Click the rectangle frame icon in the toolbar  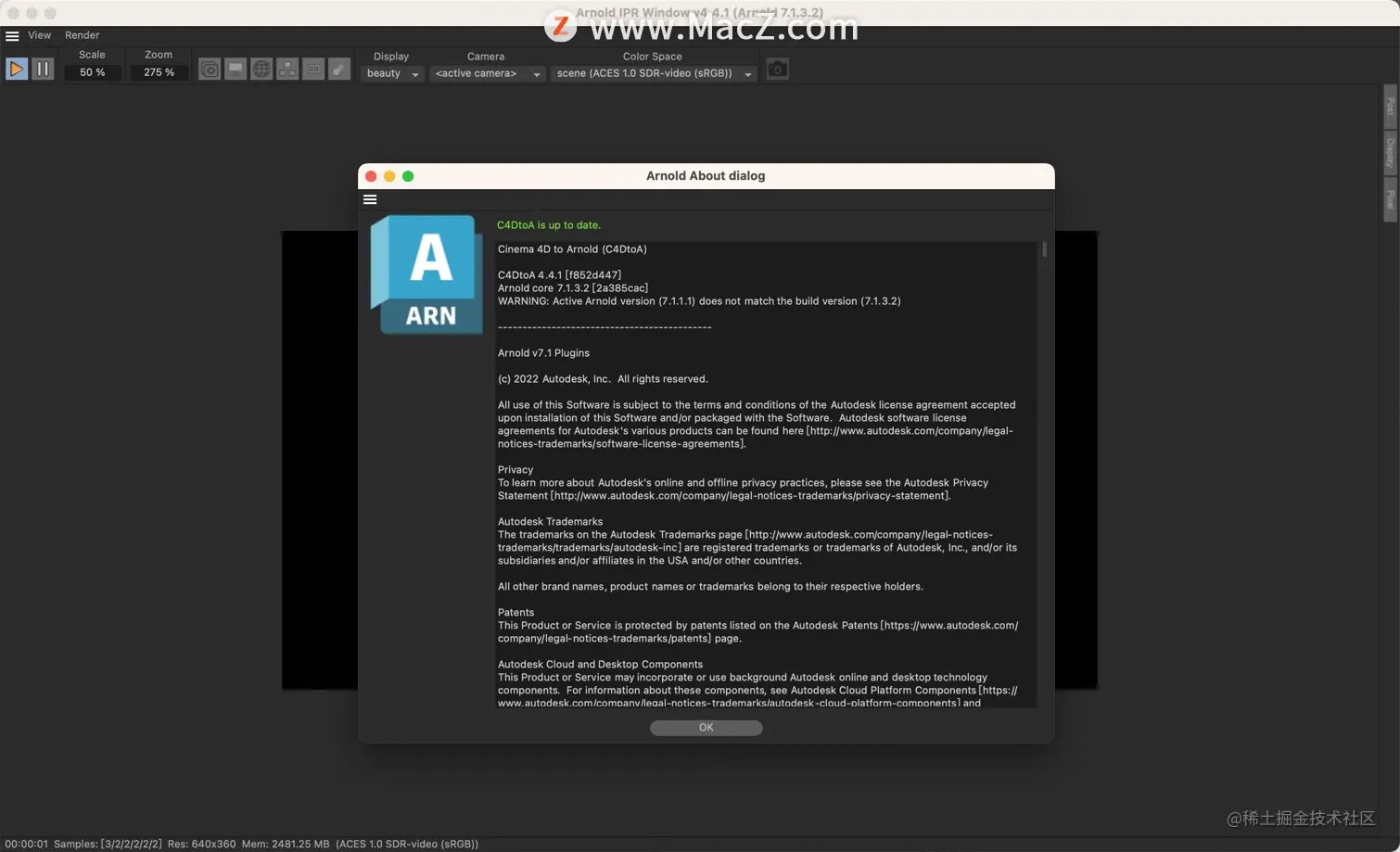[x=313, y=70]
